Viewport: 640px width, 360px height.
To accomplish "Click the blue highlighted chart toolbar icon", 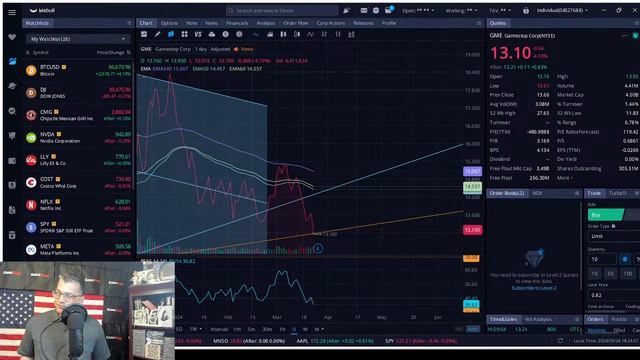I will [171, 35].
